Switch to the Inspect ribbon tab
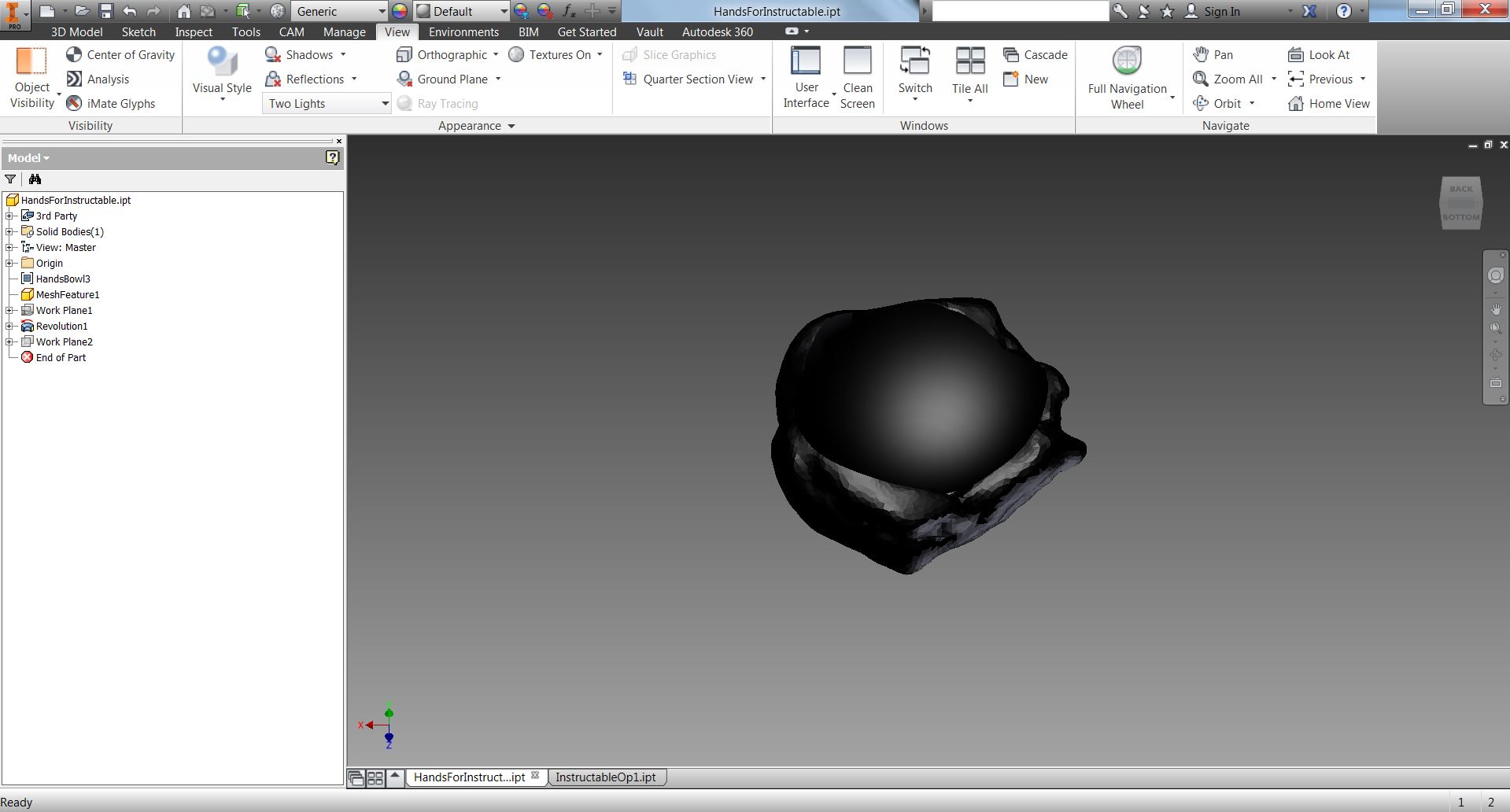 tap(194, 31)
